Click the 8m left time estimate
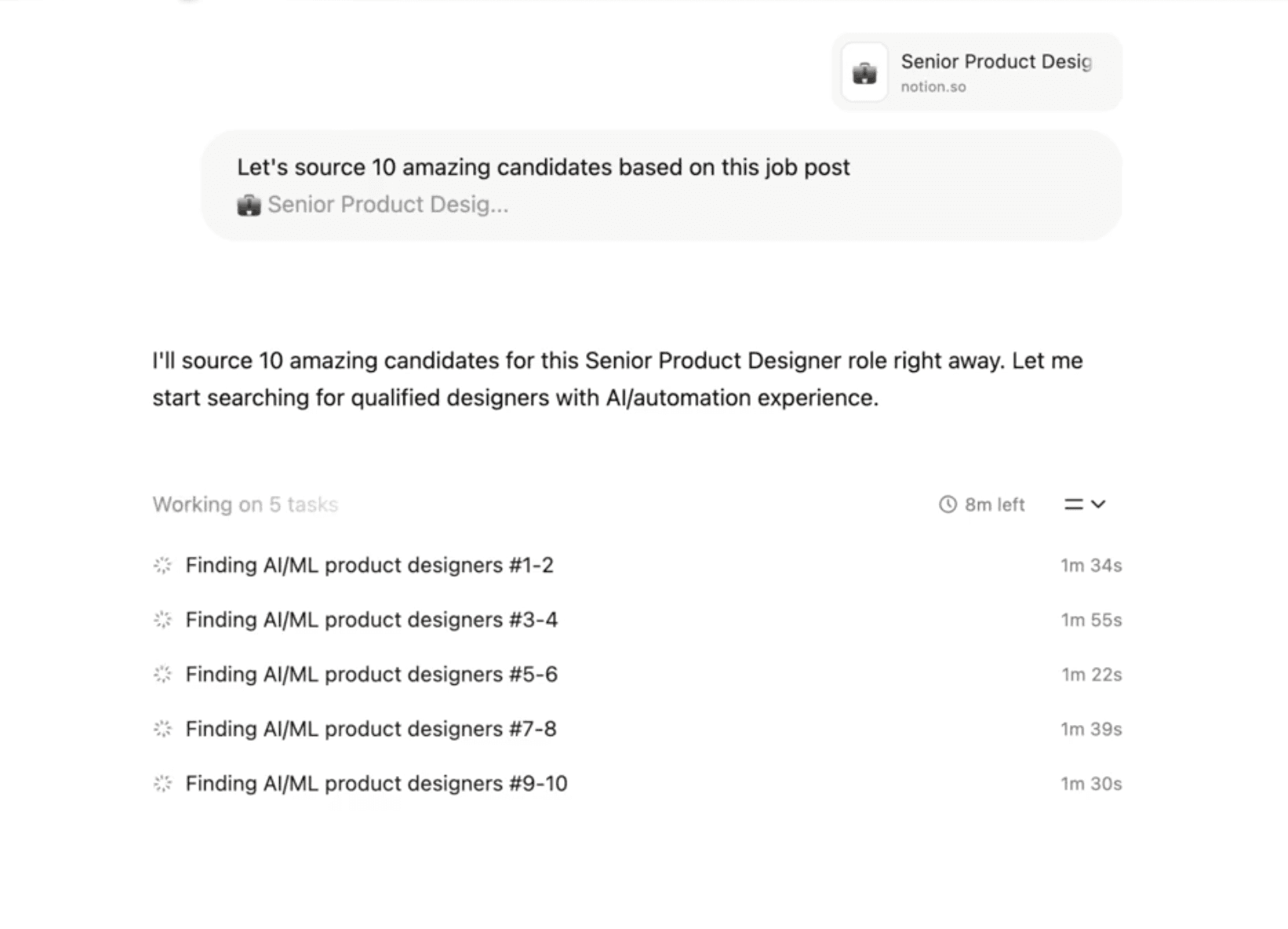 coord(994,505)
